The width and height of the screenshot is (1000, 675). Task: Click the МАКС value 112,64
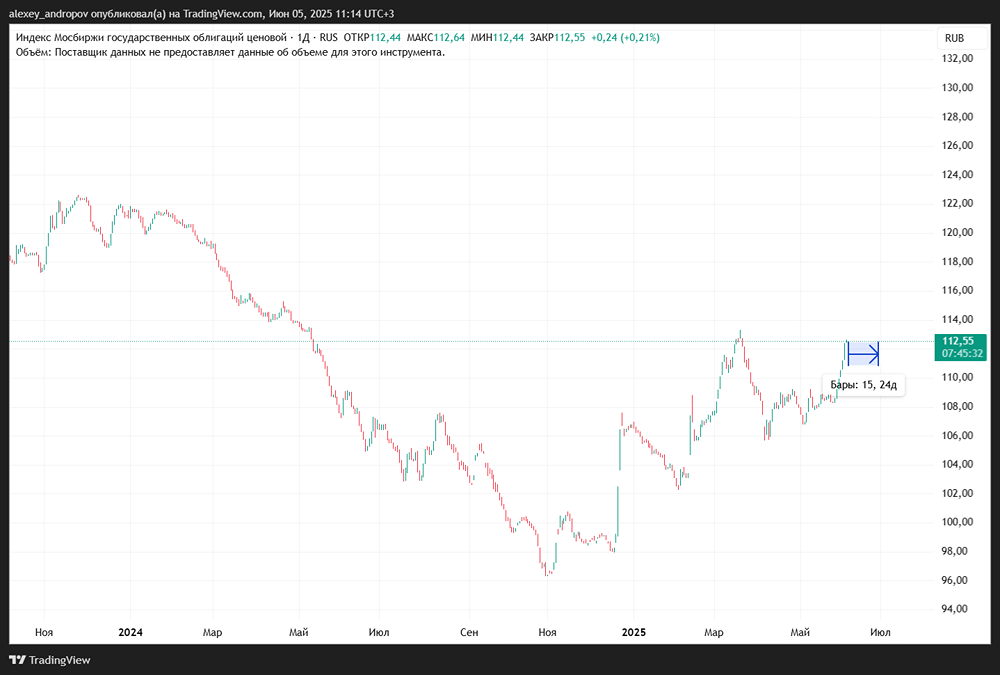(449, 38)
